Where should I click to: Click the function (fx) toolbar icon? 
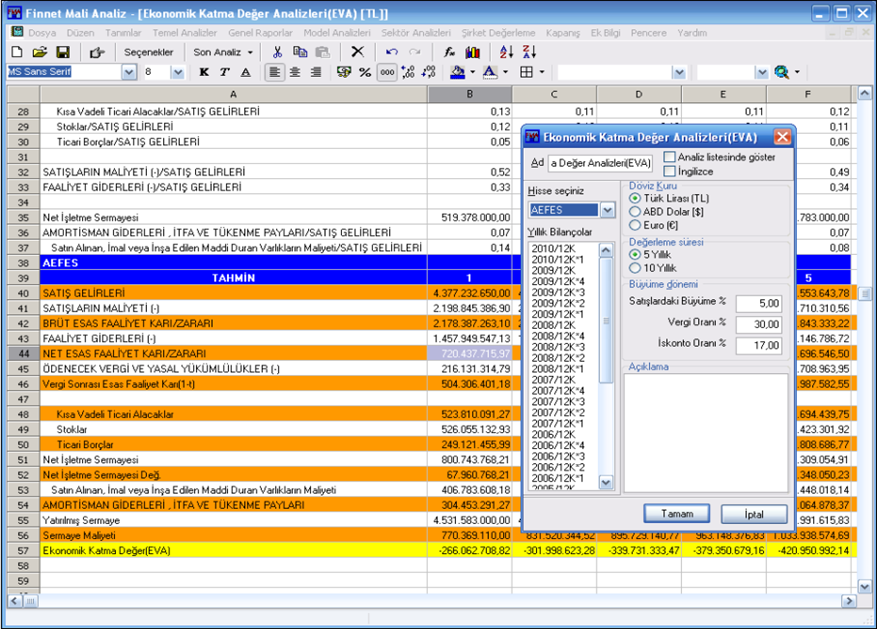pos(450,52)
